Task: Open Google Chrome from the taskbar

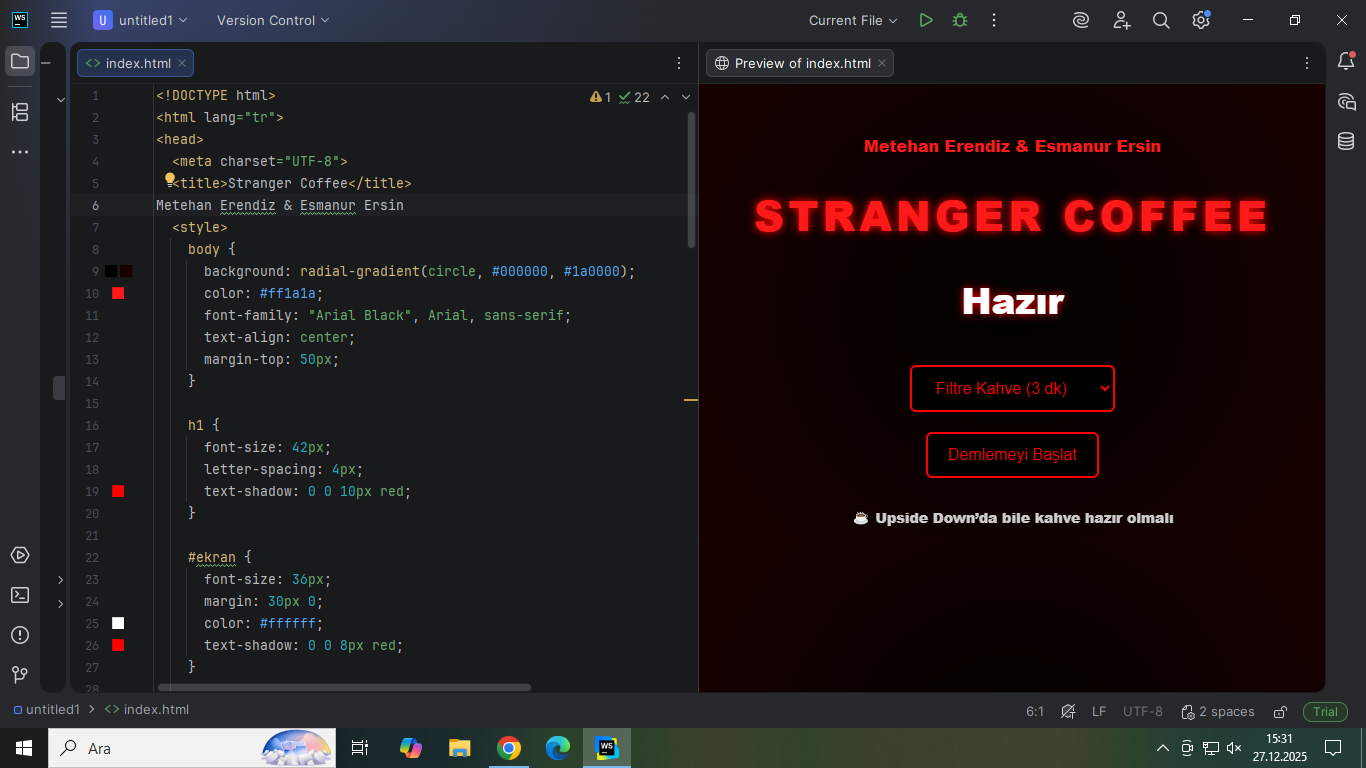Action: [509, 748]
